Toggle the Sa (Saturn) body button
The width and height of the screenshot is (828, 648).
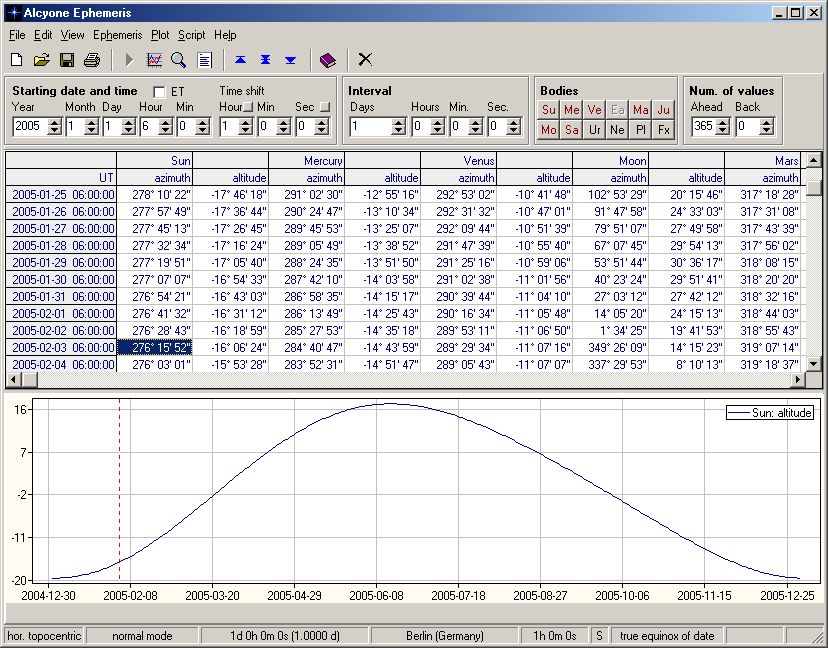(571, 130)
